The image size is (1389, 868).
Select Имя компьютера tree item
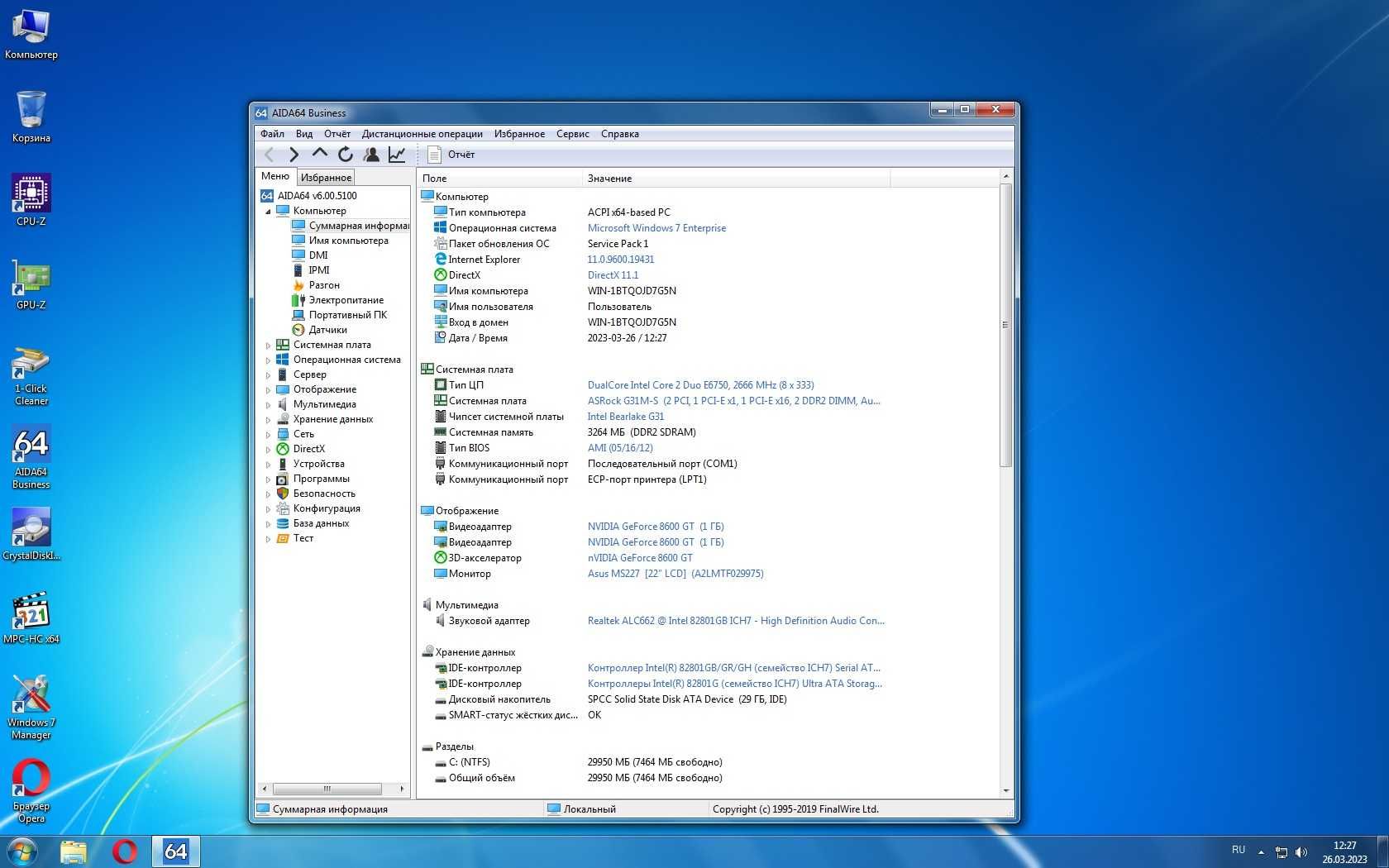pos(348,241)
